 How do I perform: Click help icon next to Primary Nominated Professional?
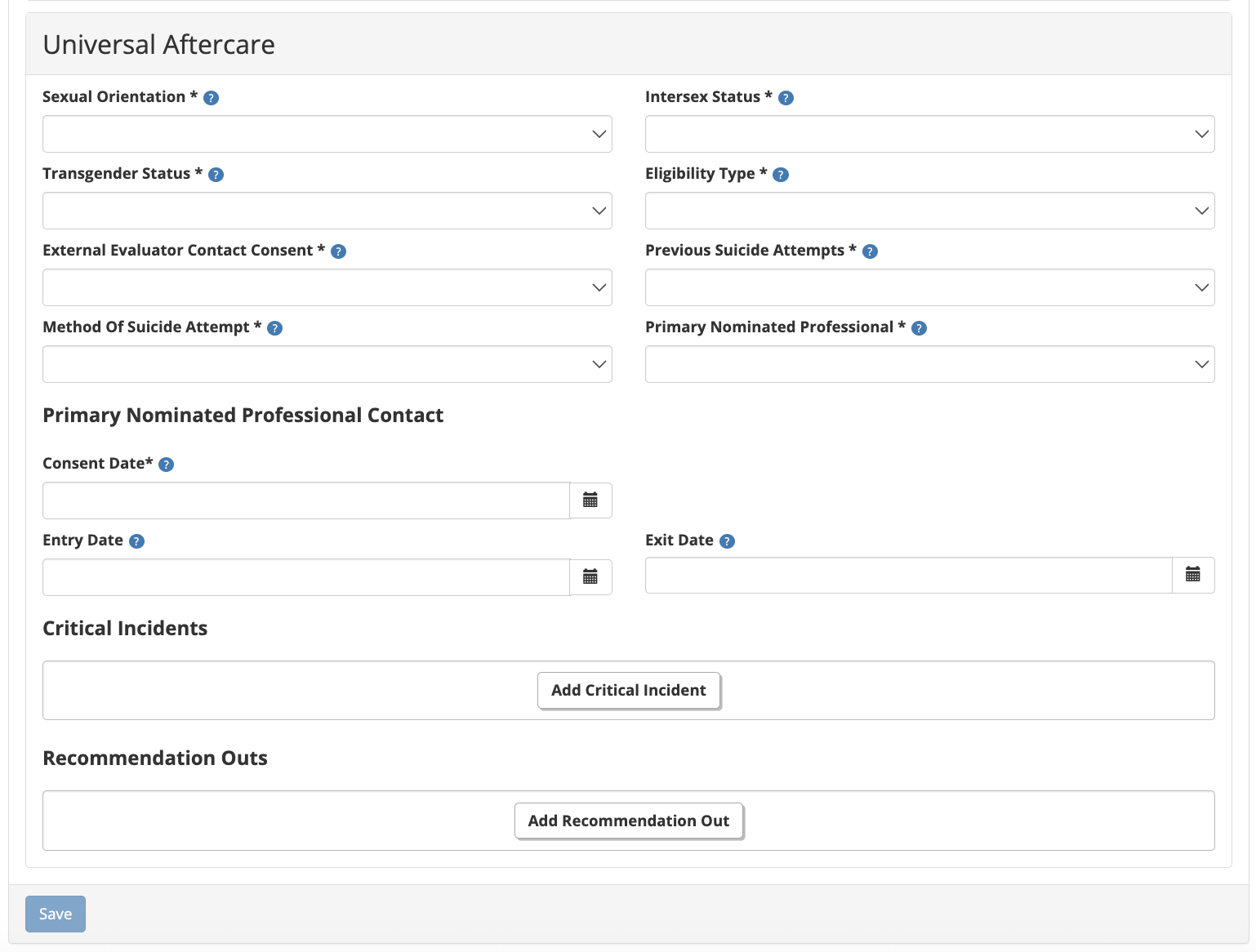pyautogui.click(x=919, y=328)
